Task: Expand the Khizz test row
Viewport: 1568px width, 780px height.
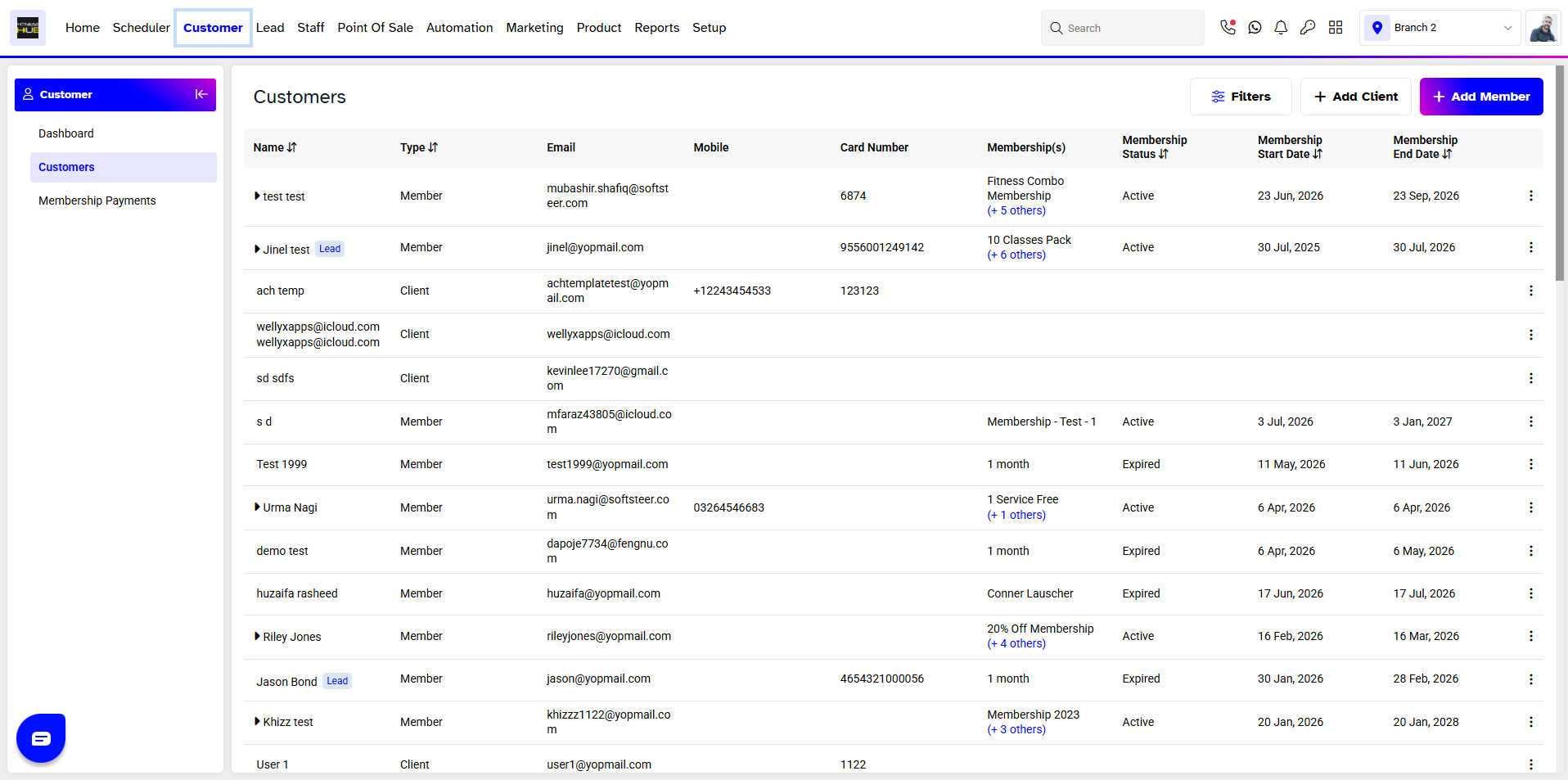Action: click(x=257, y=722)
